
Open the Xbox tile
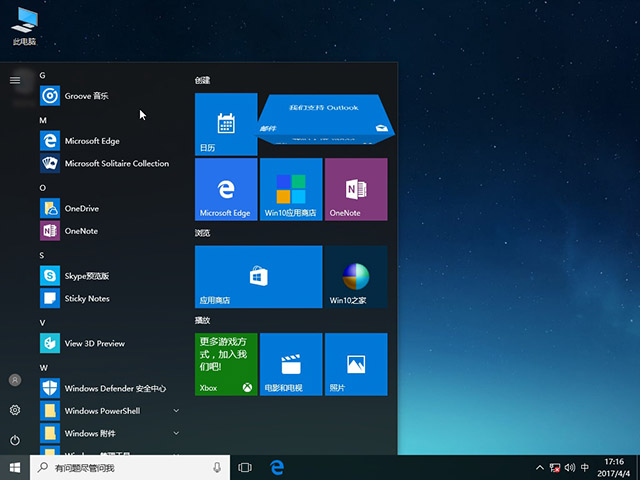(225, 364)
